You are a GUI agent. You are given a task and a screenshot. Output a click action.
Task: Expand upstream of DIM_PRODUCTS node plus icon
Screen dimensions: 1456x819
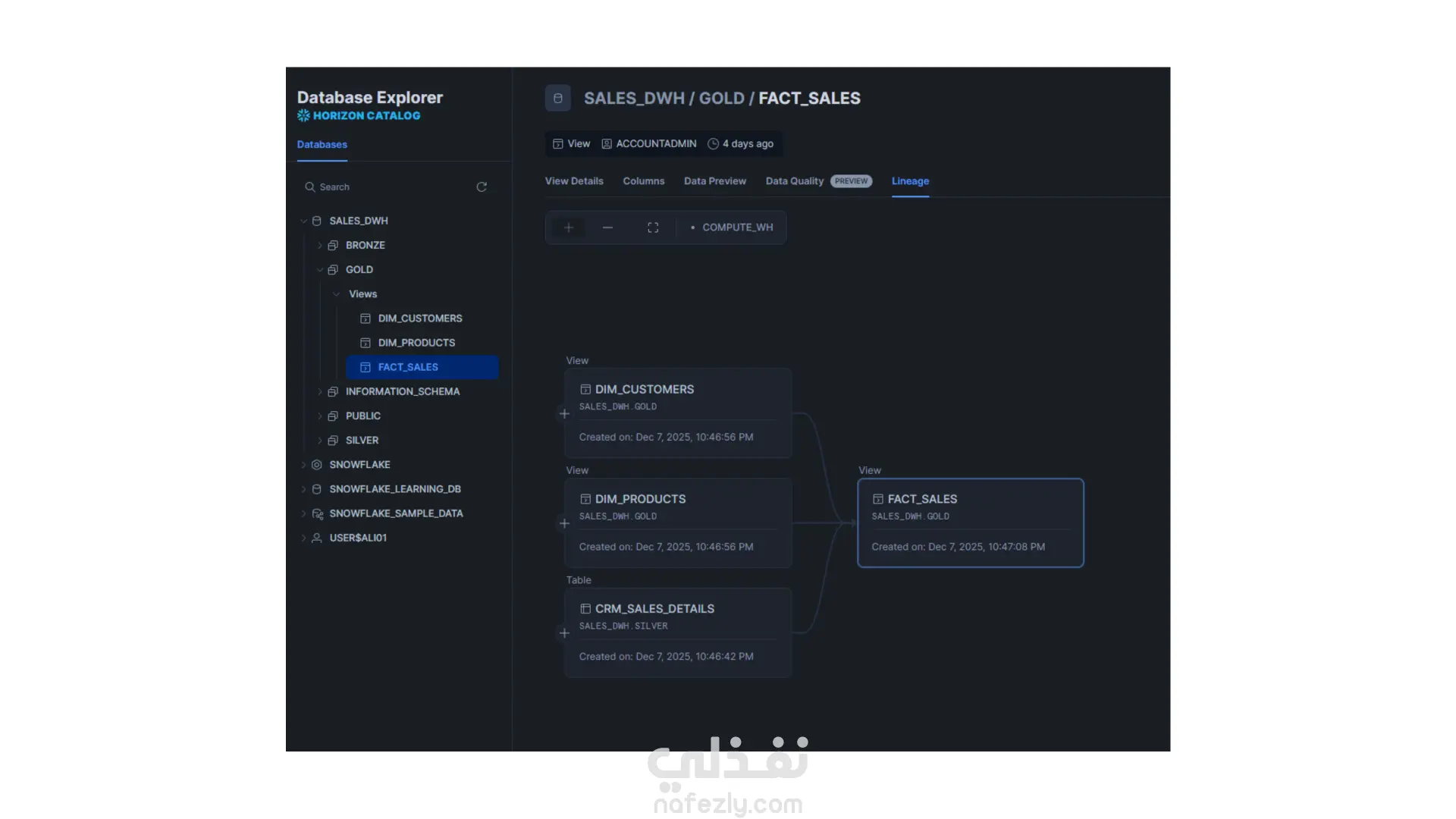click(564, 524)
